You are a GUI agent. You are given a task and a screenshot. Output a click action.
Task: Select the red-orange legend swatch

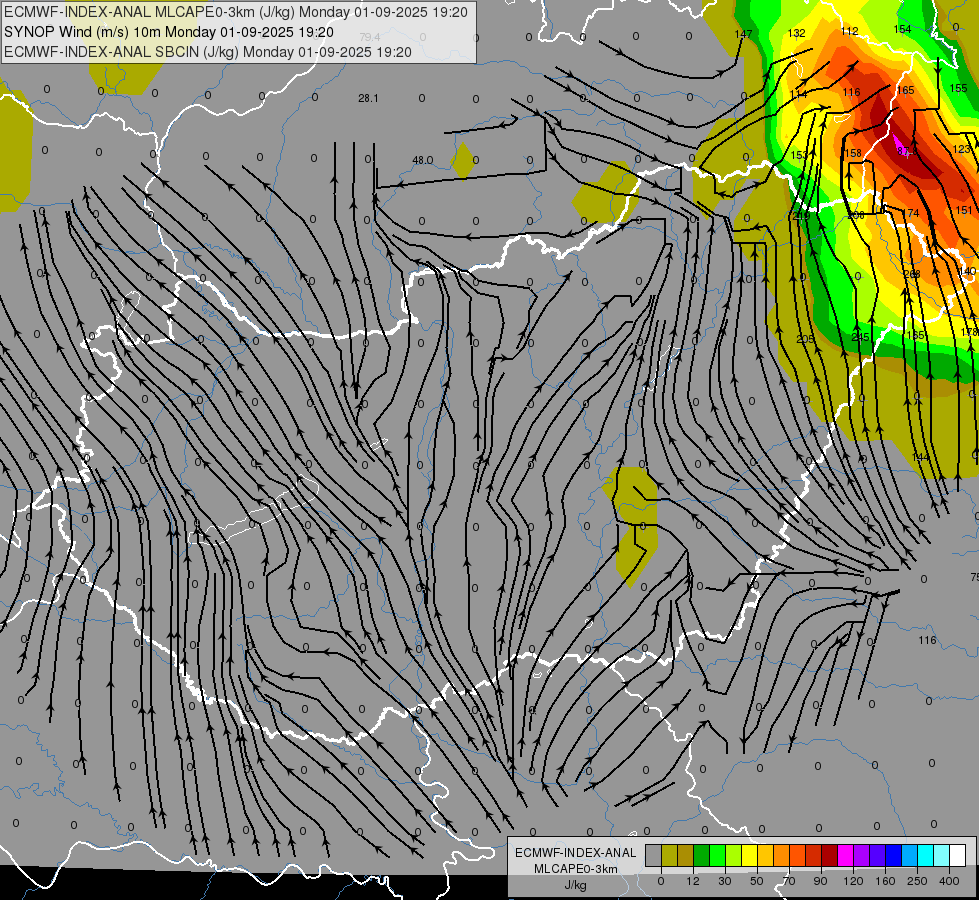point(798,855)
